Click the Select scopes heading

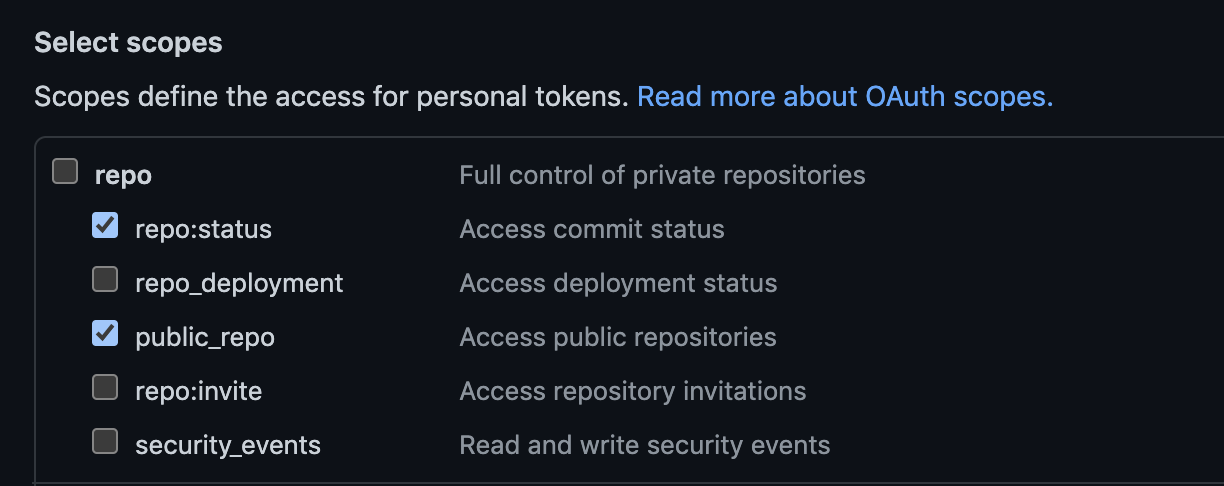[x=128, y=43]
